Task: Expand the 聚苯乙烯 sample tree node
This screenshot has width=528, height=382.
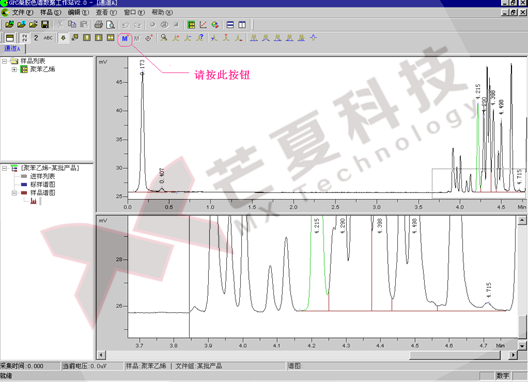Action: (14, 69)
